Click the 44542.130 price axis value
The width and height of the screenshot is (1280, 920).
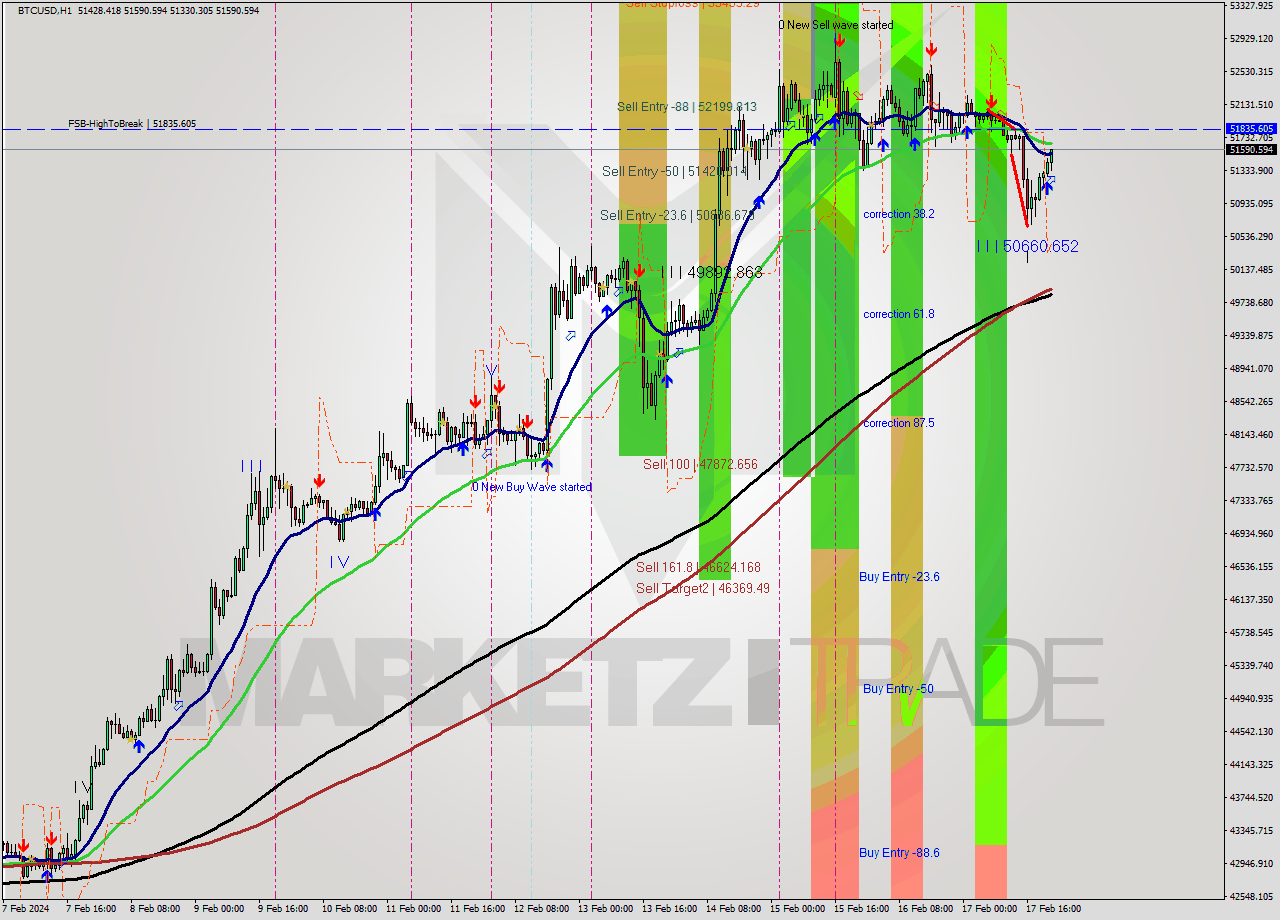point(1251,732)
